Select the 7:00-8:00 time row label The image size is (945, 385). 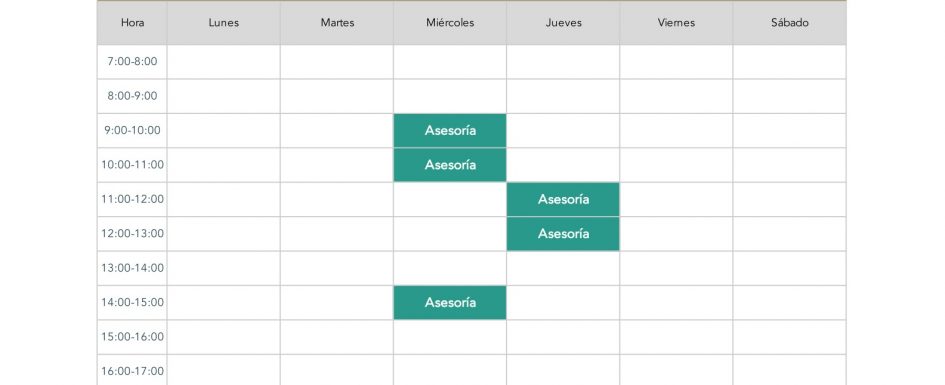pyautogui.click(x=132, y=61)
